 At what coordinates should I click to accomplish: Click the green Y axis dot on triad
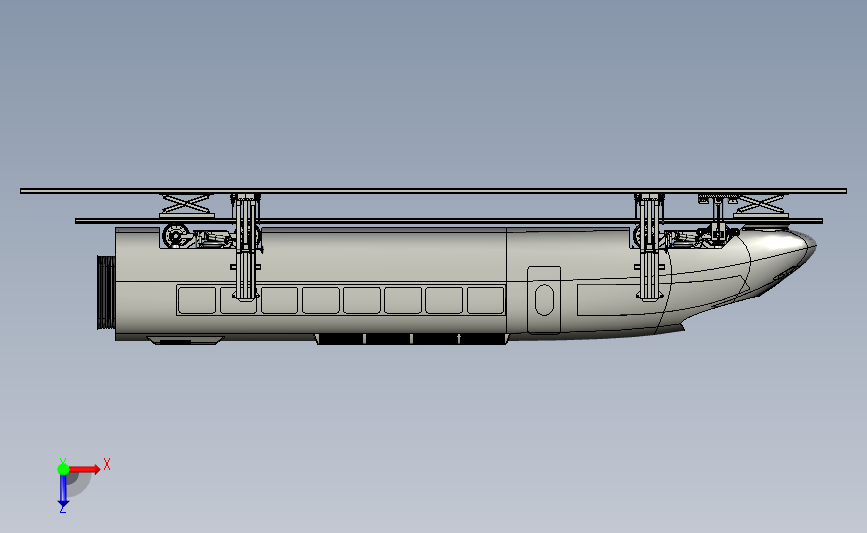tap(63, 469)
